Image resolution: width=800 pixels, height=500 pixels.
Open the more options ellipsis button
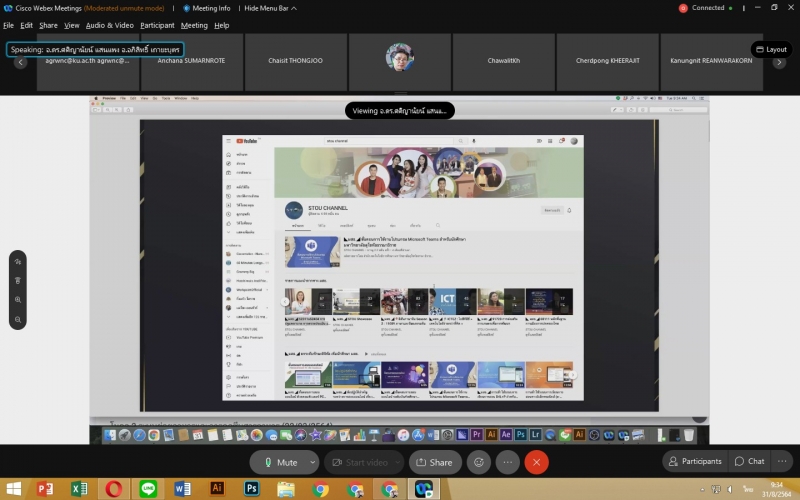click(508, 462)
